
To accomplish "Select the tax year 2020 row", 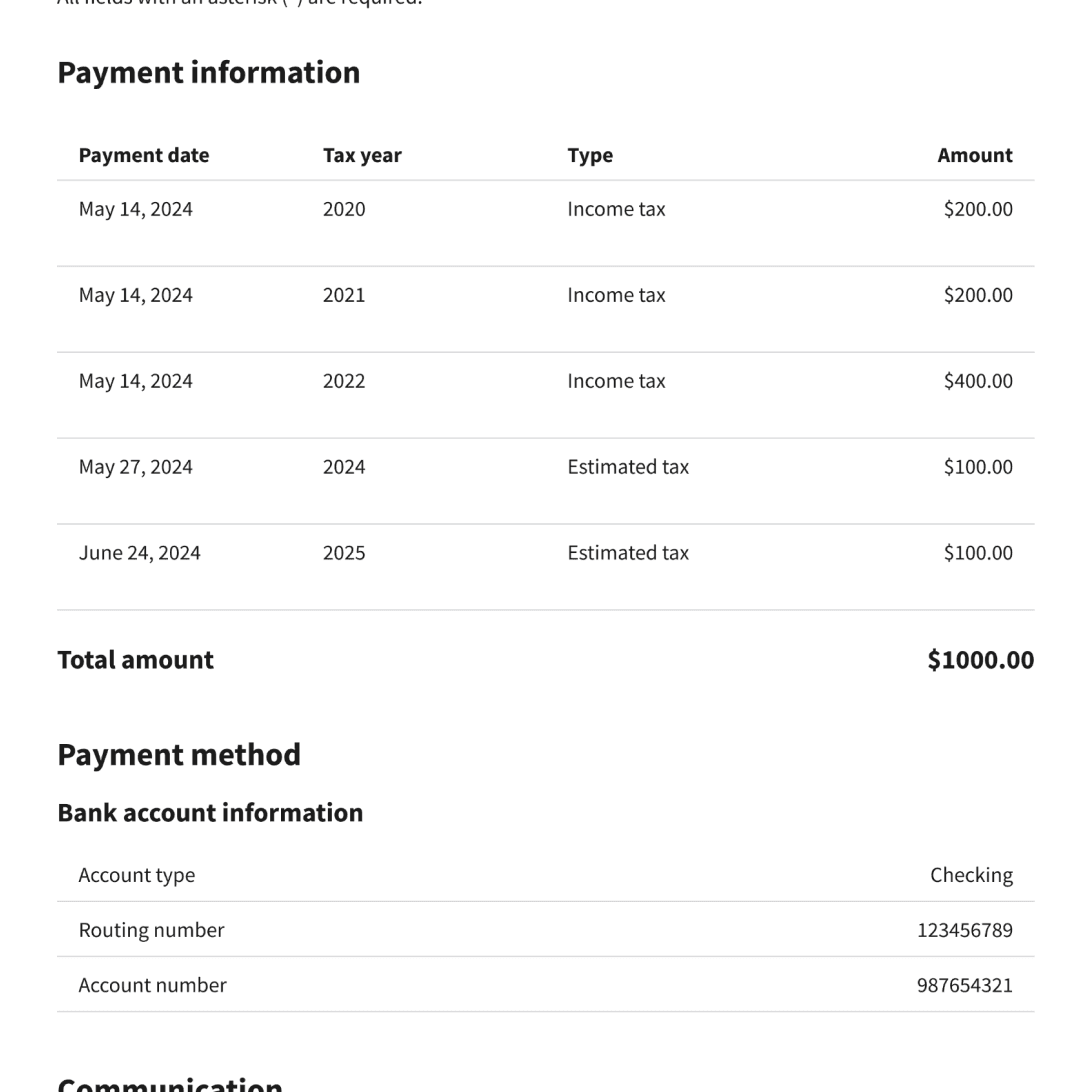I will coord(545,224).
